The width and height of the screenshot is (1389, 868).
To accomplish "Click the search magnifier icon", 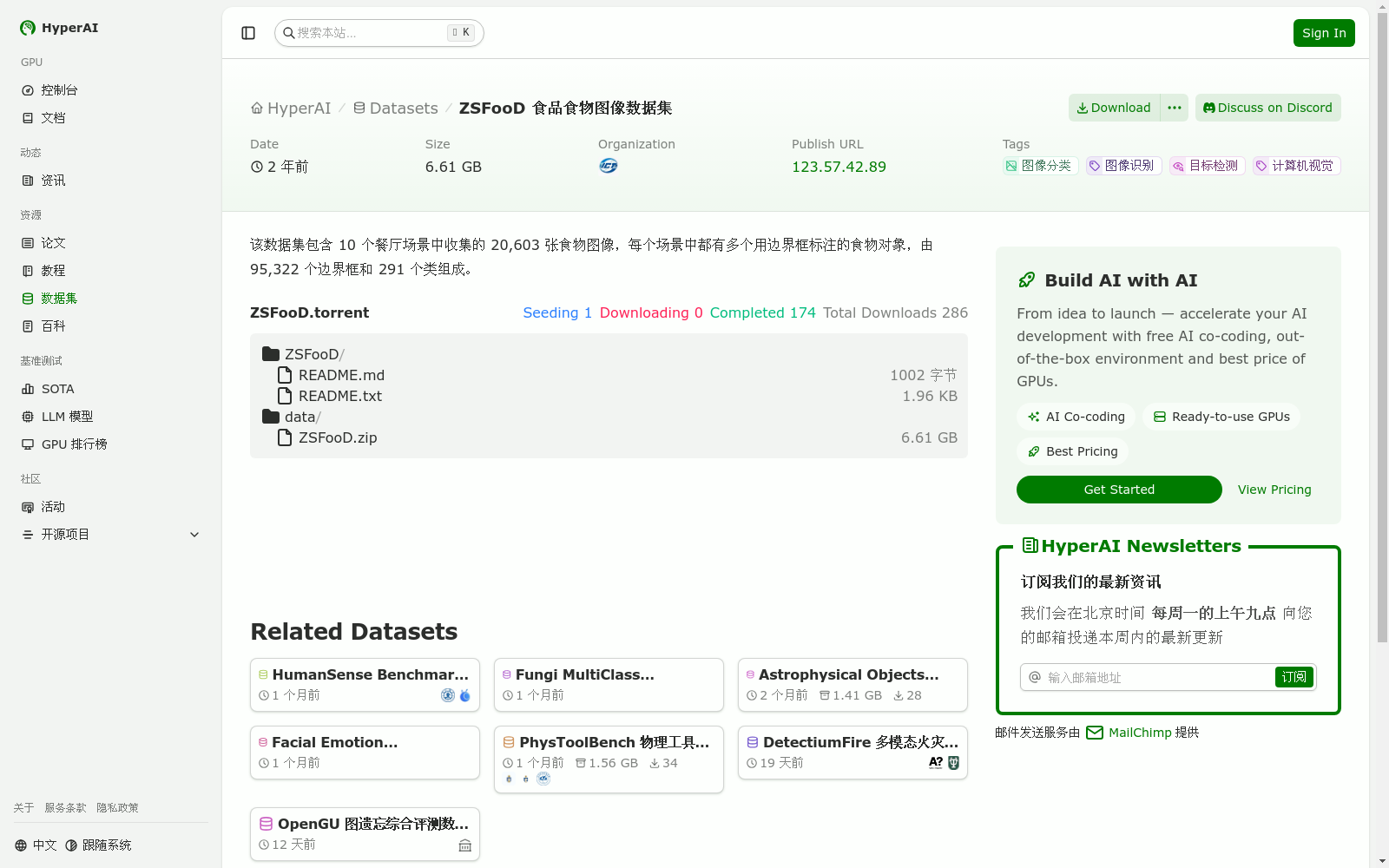I will pyautogui.click(x=288, y=33).
